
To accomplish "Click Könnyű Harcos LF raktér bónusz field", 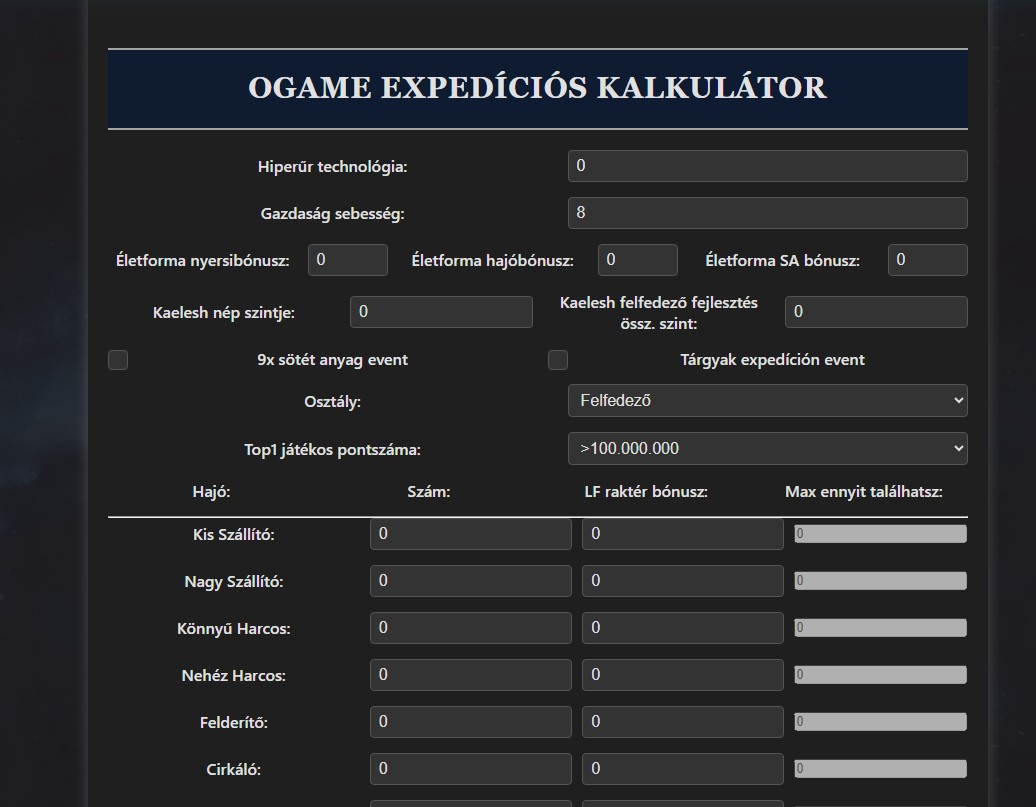I will tap(683, 628).
